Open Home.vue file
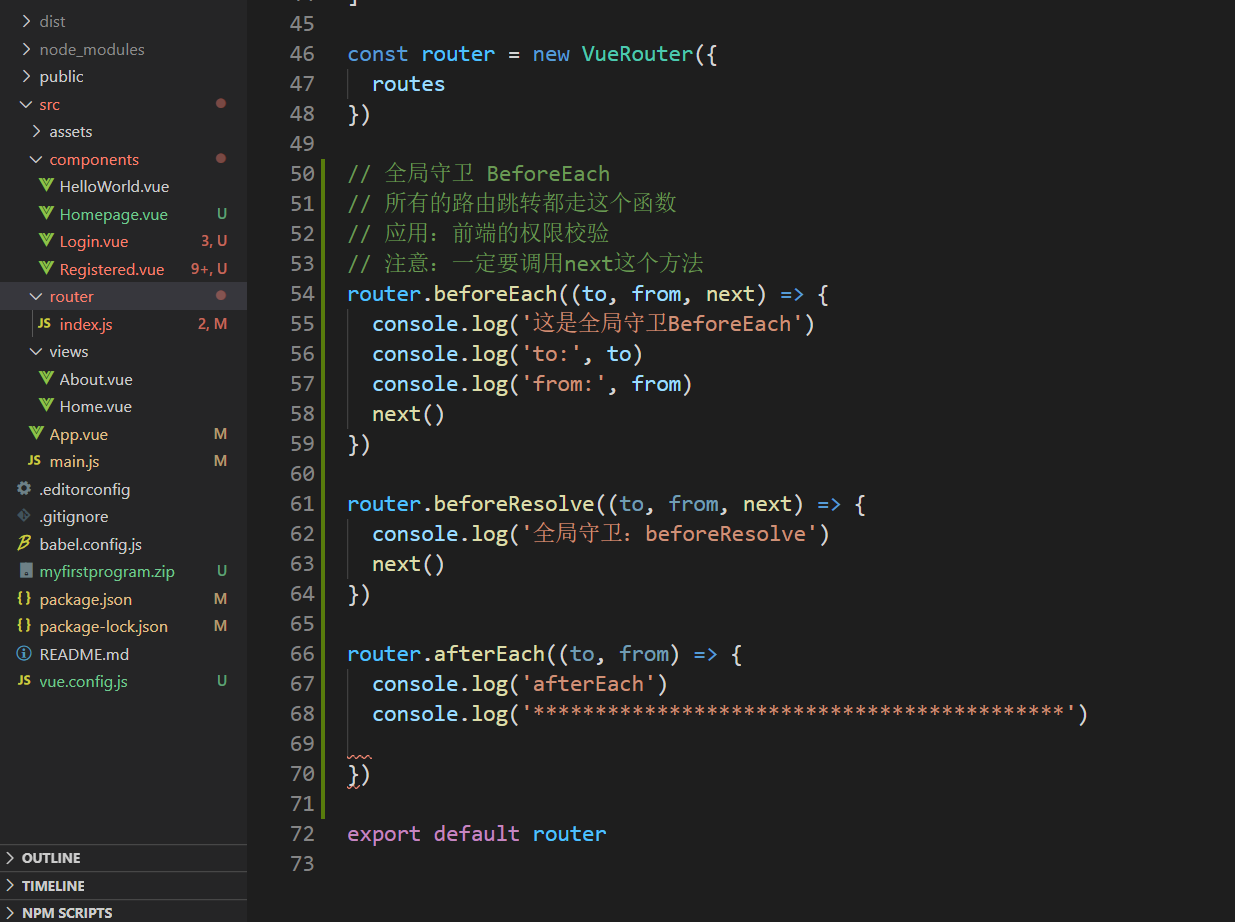Image resolution: width=1235 pixels, height=922 pixels. [95, 406]
